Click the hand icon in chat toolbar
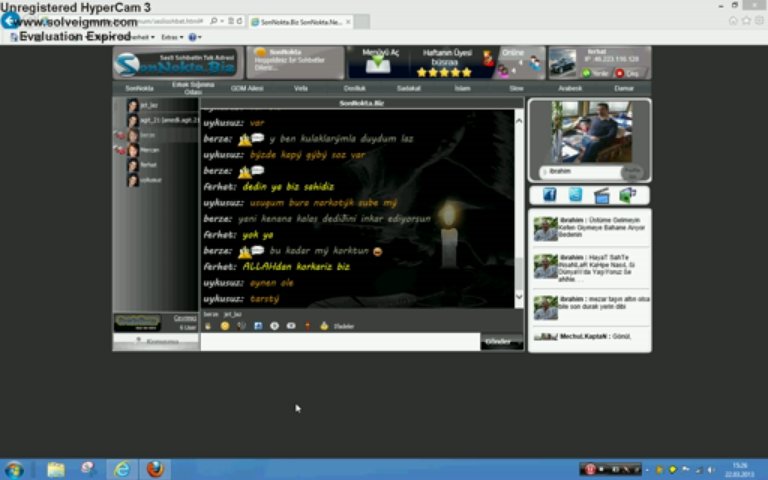The width and height of the screenshot is (768, 480). point(208,326)
